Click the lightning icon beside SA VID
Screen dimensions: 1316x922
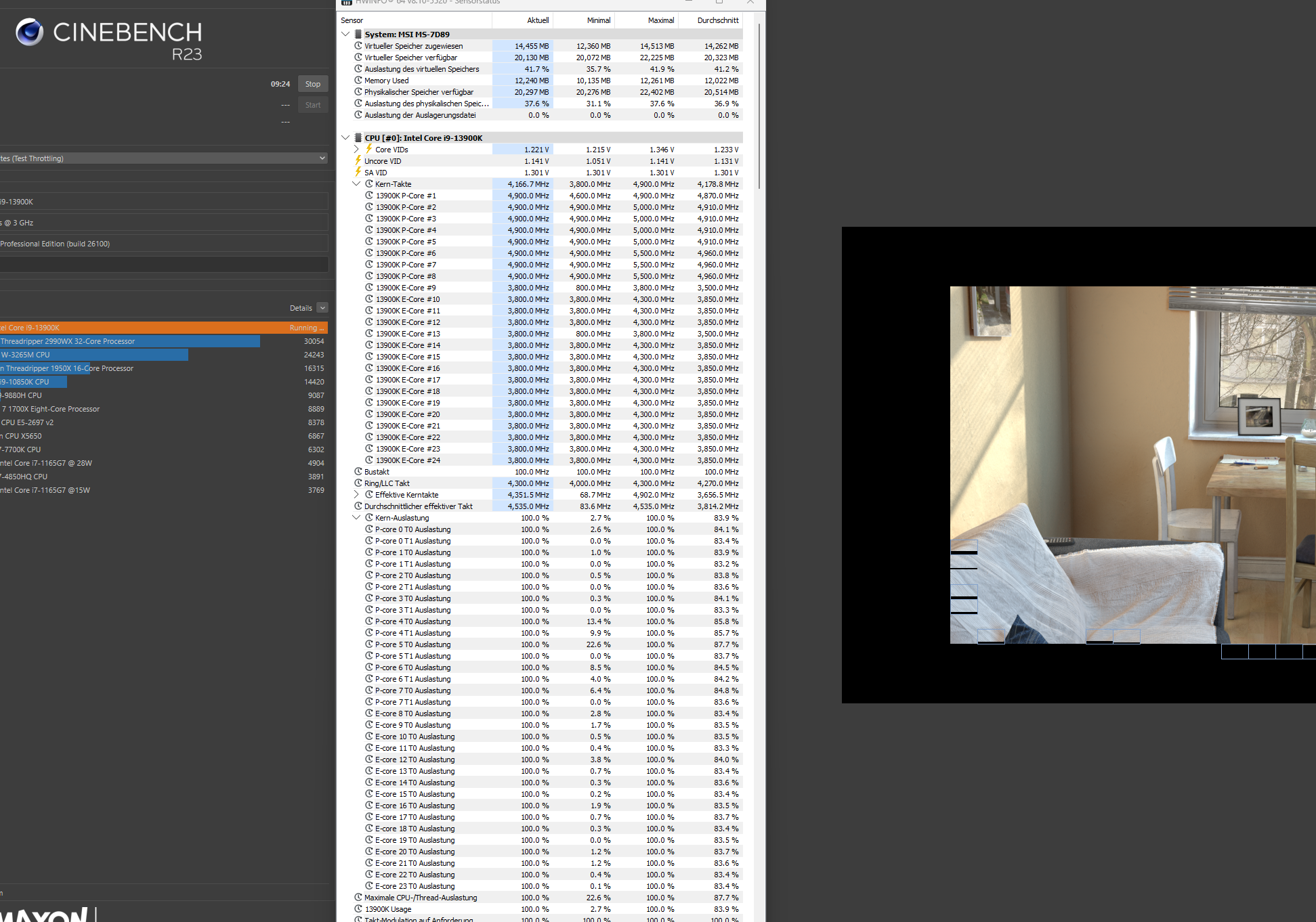(x=358, y=172)
